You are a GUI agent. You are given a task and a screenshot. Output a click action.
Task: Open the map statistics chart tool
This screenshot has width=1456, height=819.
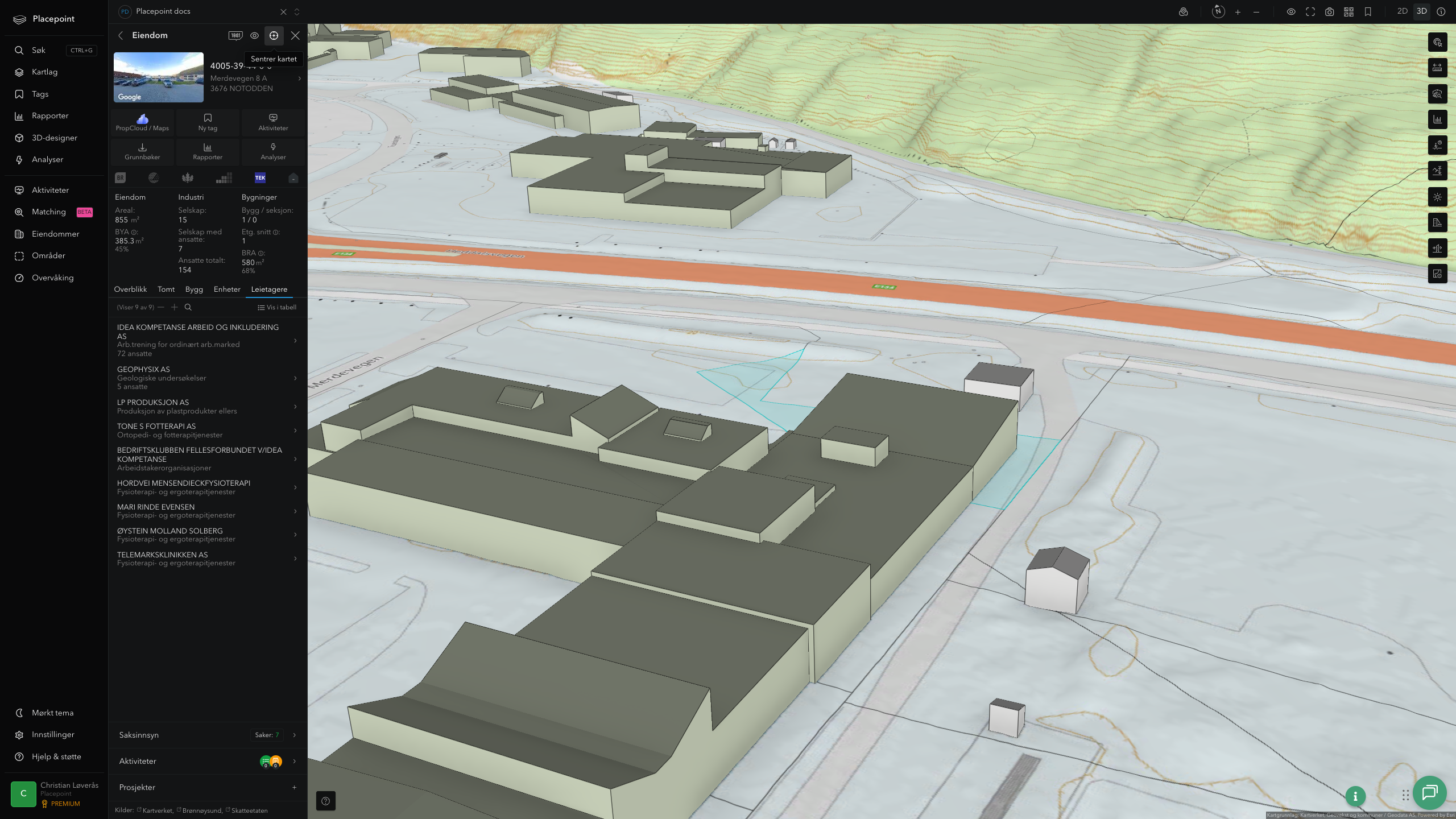(x=1437, y=119)
